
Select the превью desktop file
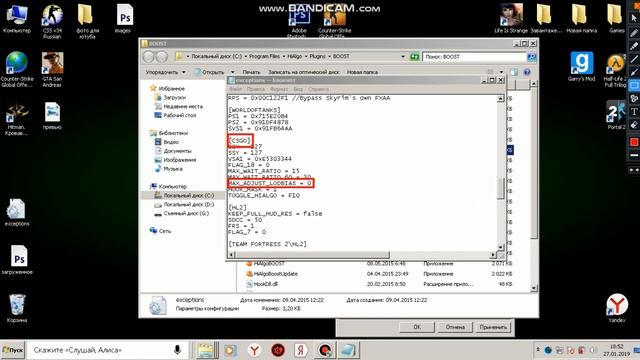pyautogui.click(x=52, y=116)
